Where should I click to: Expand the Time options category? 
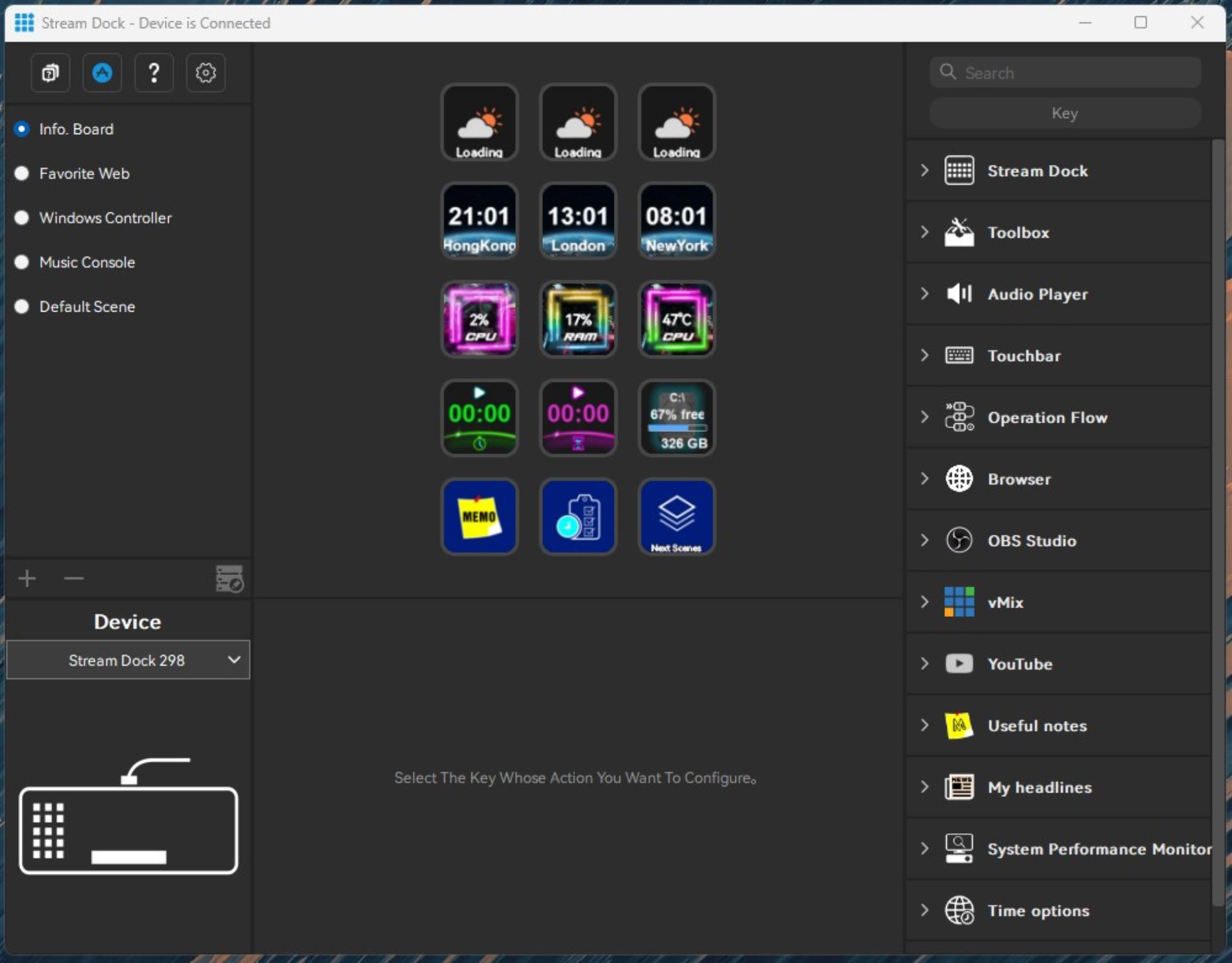coord(924,910)
